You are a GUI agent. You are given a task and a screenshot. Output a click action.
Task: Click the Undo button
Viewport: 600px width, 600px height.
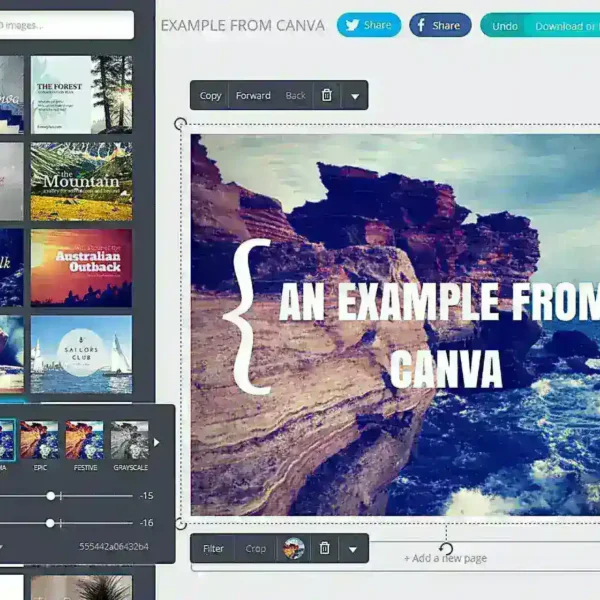pos(504,26)
